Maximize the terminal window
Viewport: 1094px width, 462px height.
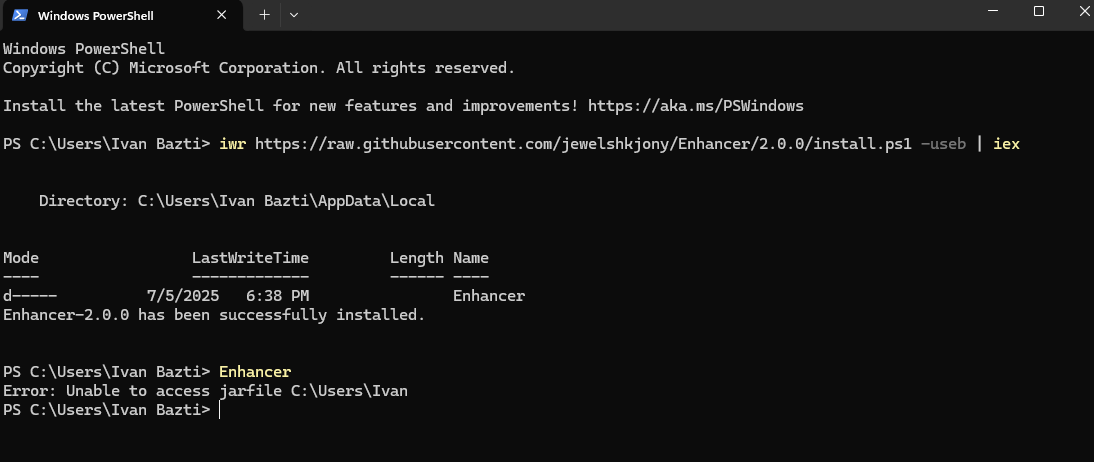coord(1038,11)
